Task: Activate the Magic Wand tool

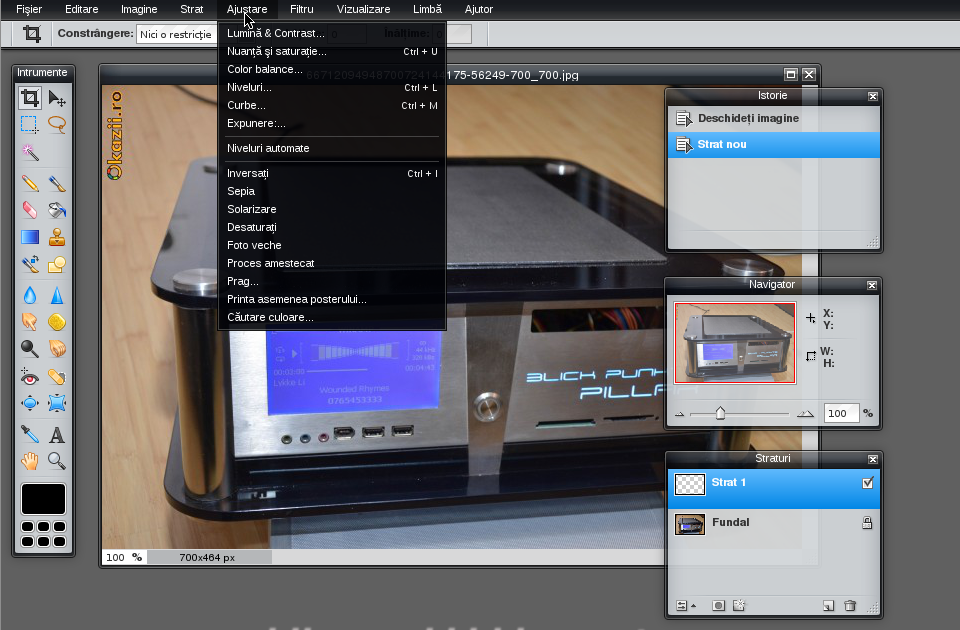Action: pyautogui.click(x=29, y=152)
